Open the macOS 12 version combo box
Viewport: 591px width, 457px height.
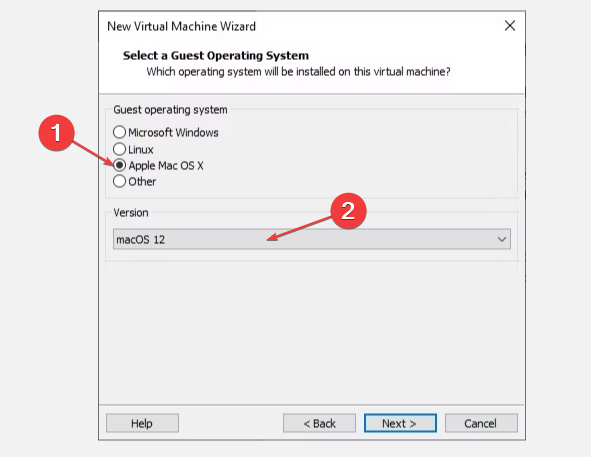[x=312, y=239]
